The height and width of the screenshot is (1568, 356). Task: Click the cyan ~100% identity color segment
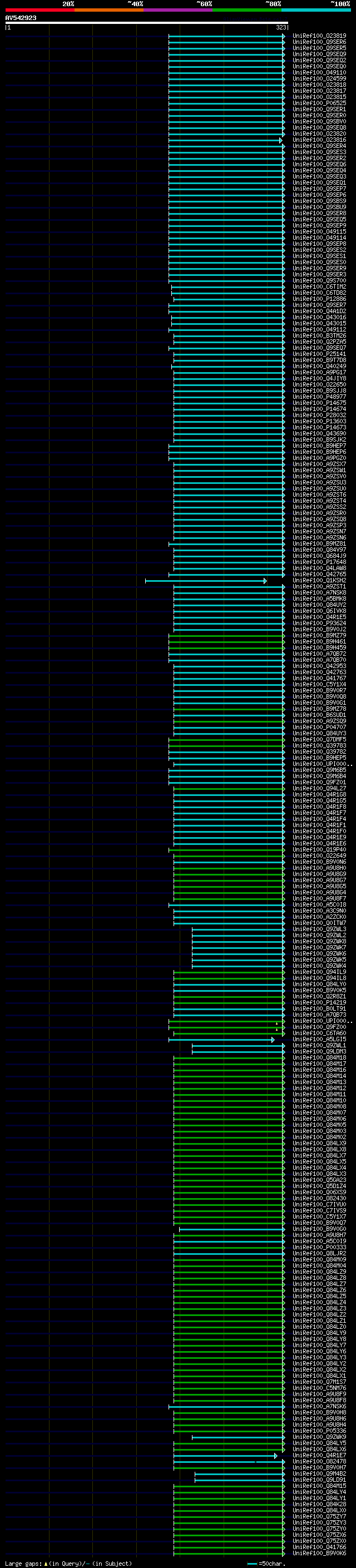(x=316, y=10)
